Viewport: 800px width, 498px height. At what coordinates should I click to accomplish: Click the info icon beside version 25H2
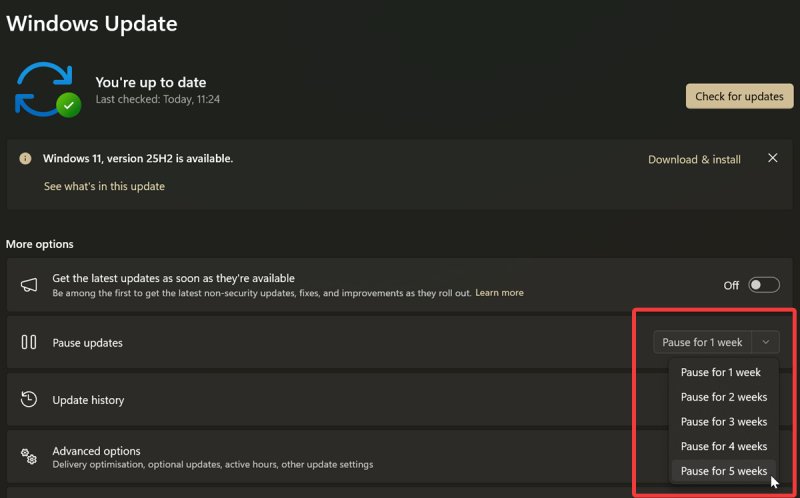pos(24,159)
